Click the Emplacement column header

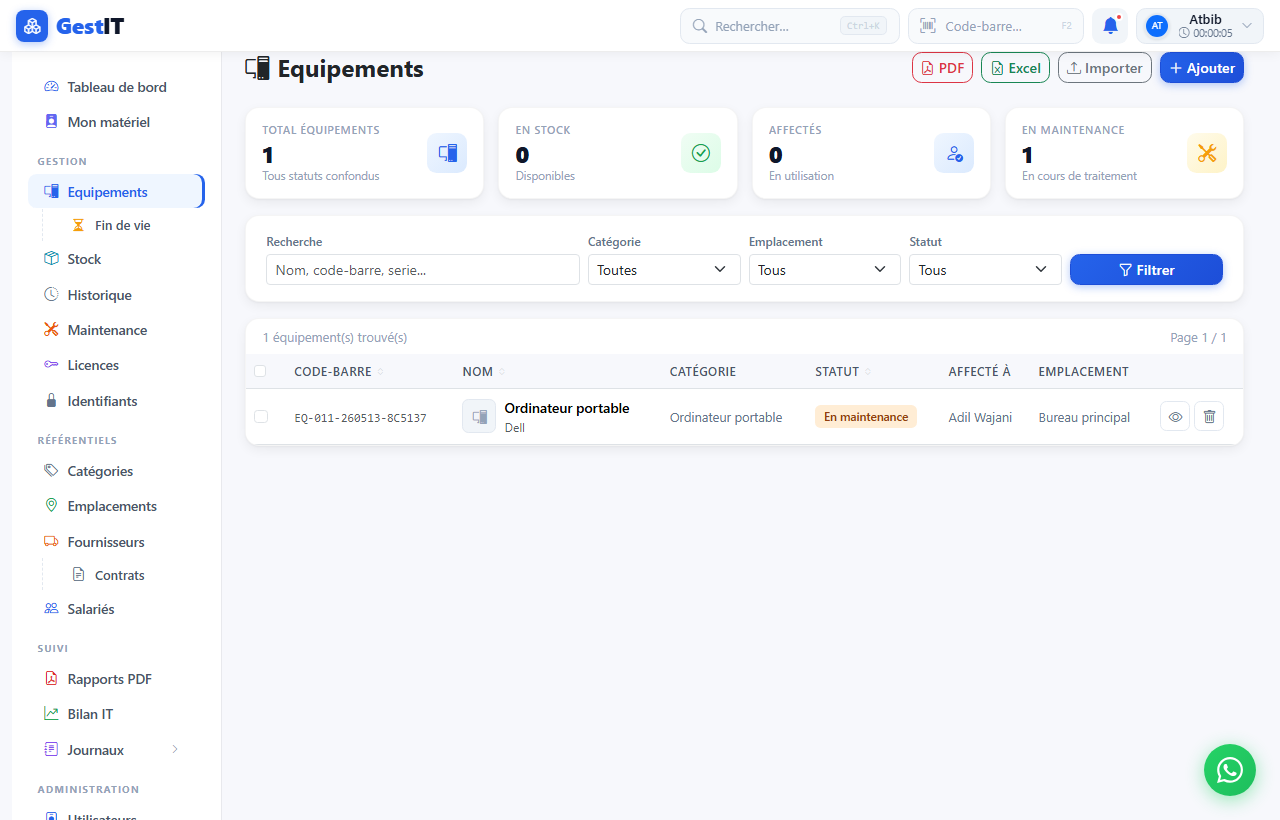click(1084, 372)
